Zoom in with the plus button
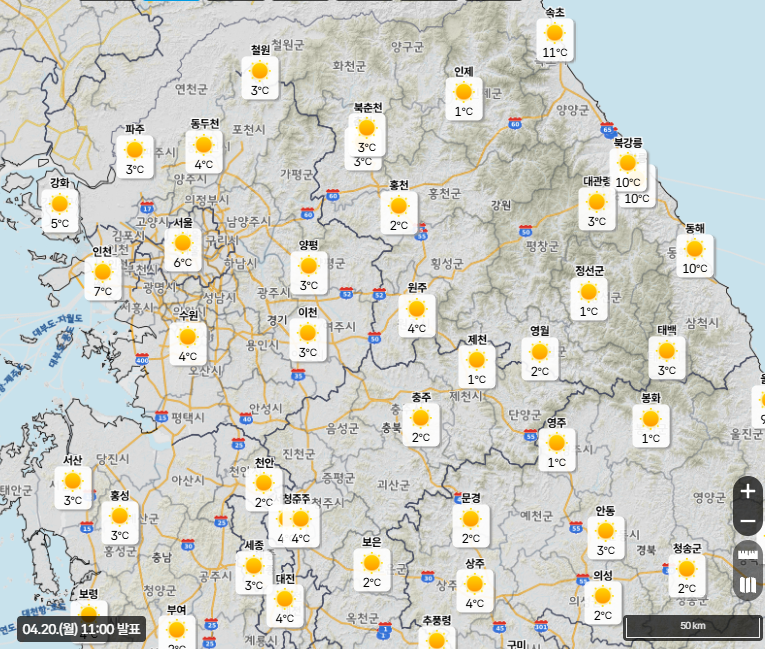The image size is (765, 649). [x=747, y=491]
